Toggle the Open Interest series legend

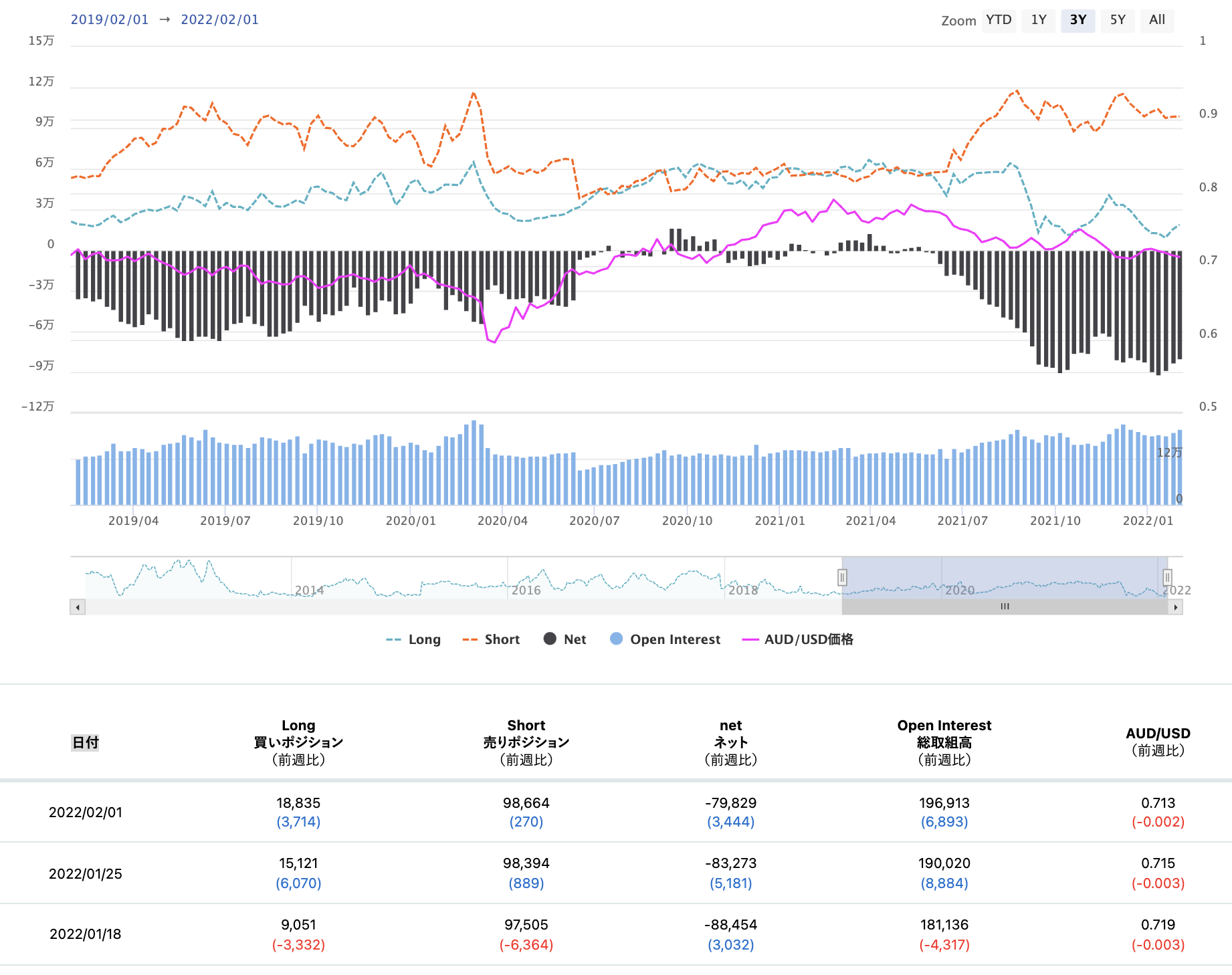pos(665,639)
